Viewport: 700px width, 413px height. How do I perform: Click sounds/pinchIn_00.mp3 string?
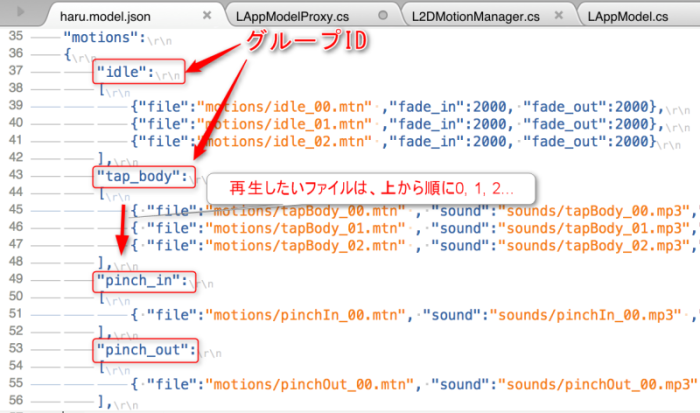point(586,315)
